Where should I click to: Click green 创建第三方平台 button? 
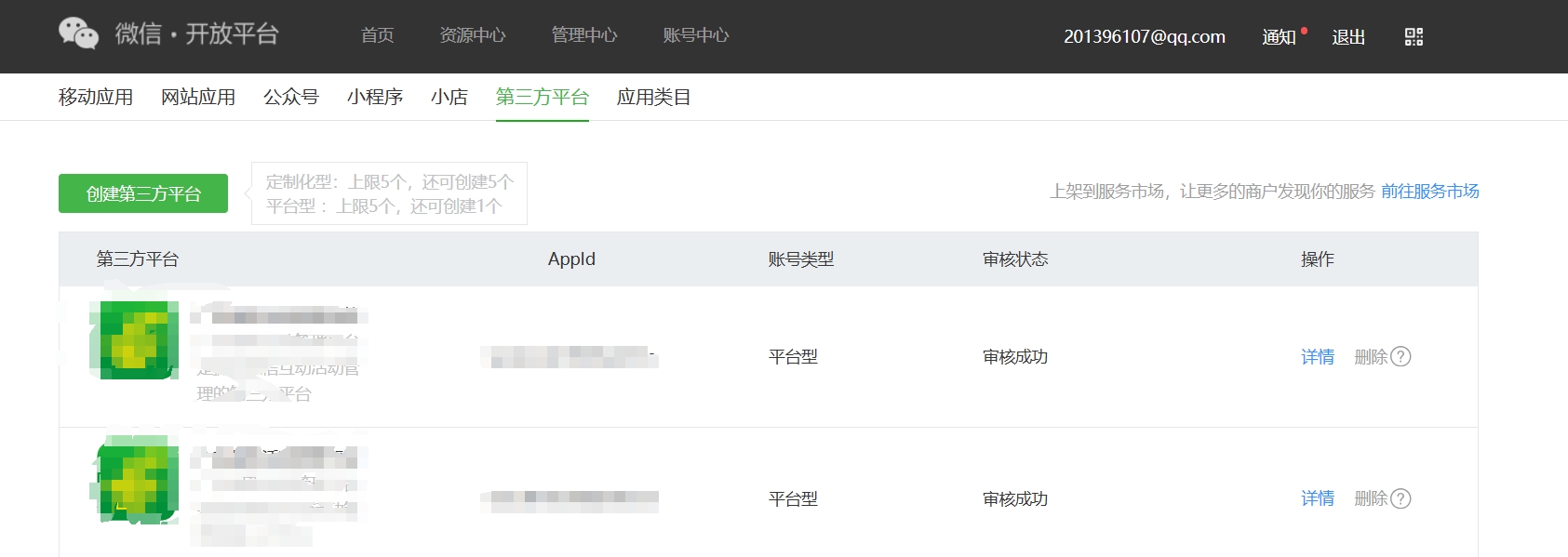(143, 193)
